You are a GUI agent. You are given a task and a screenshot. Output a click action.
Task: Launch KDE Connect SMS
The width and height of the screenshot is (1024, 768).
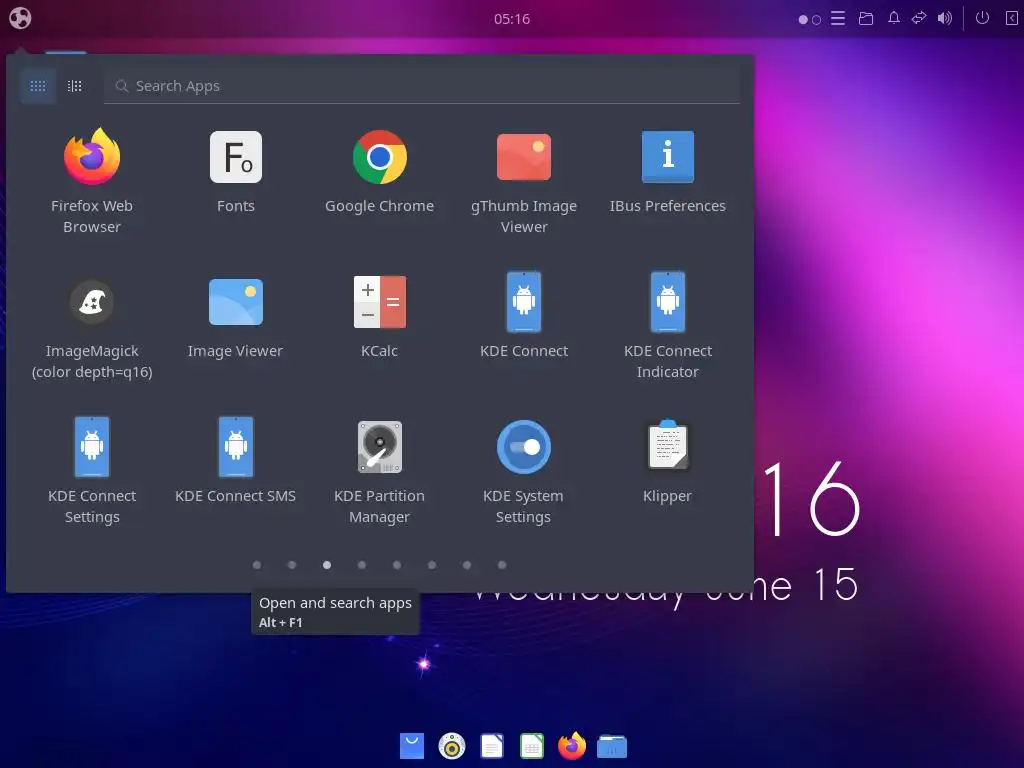coord(236,461)
